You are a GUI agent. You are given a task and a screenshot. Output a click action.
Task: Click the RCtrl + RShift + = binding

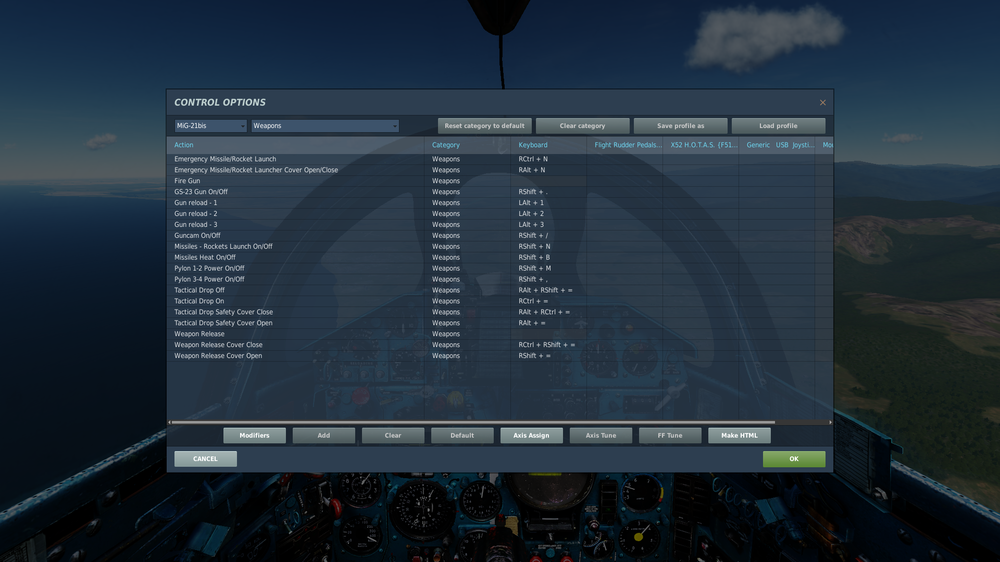547,344
